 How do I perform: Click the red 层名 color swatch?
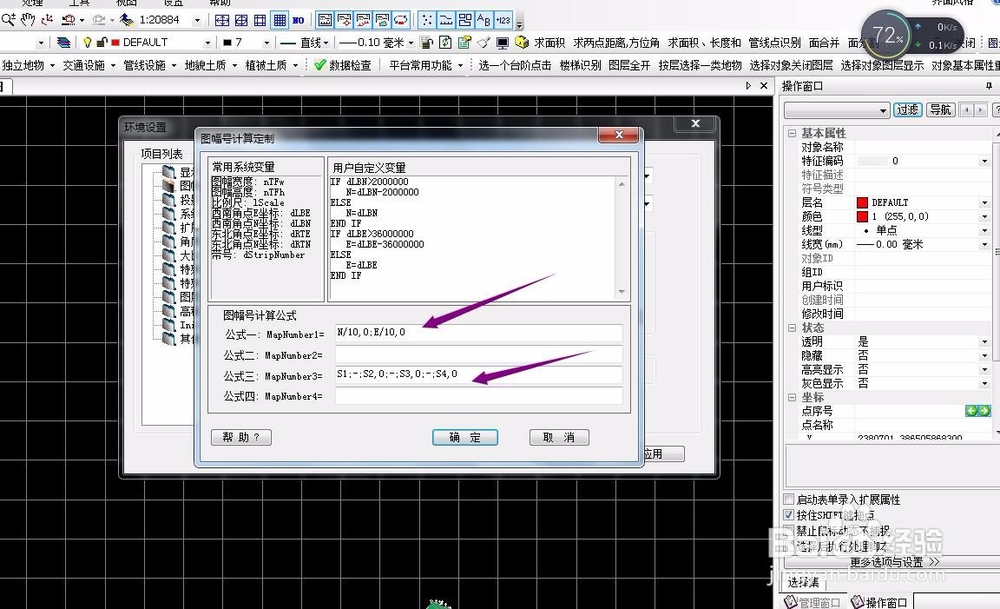[862, 203]
